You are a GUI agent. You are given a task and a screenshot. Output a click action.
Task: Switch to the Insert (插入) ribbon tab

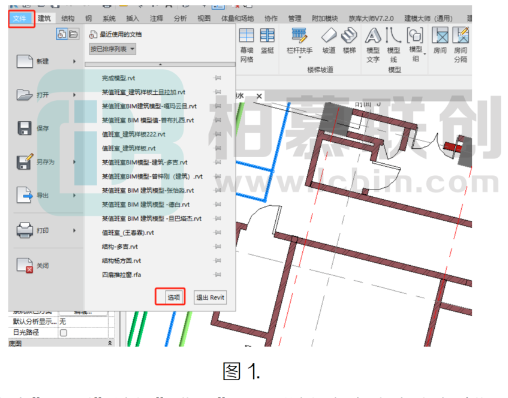click(x=132, y=18)
